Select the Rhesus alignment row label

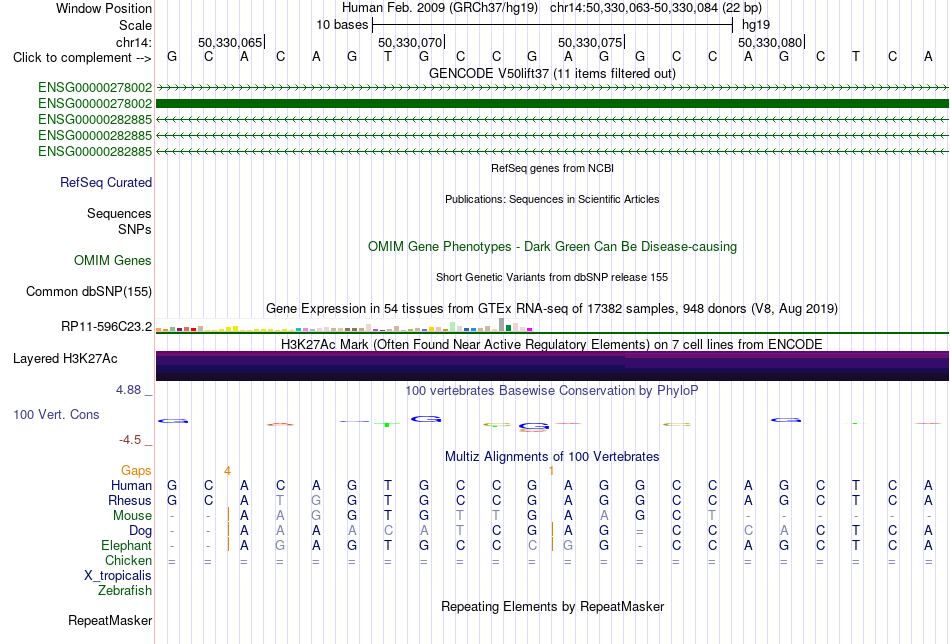pos(130,500)
